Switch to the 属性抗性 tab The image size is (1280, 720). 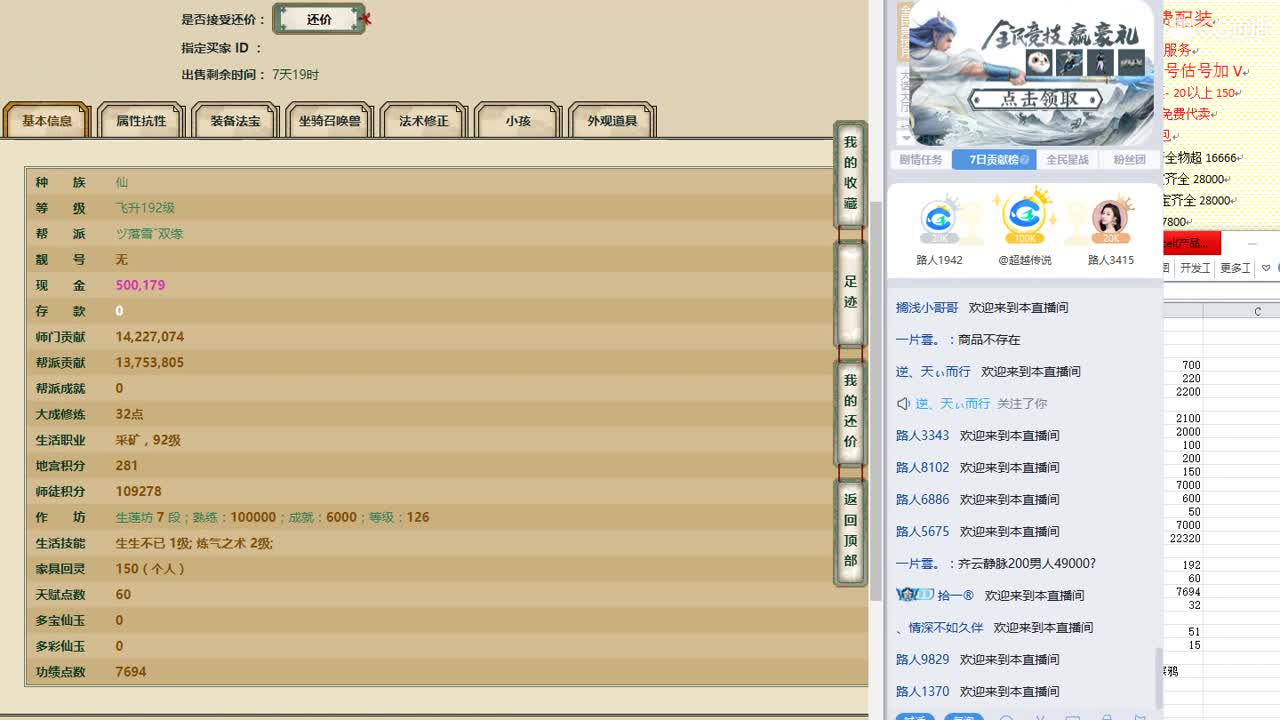141,121
